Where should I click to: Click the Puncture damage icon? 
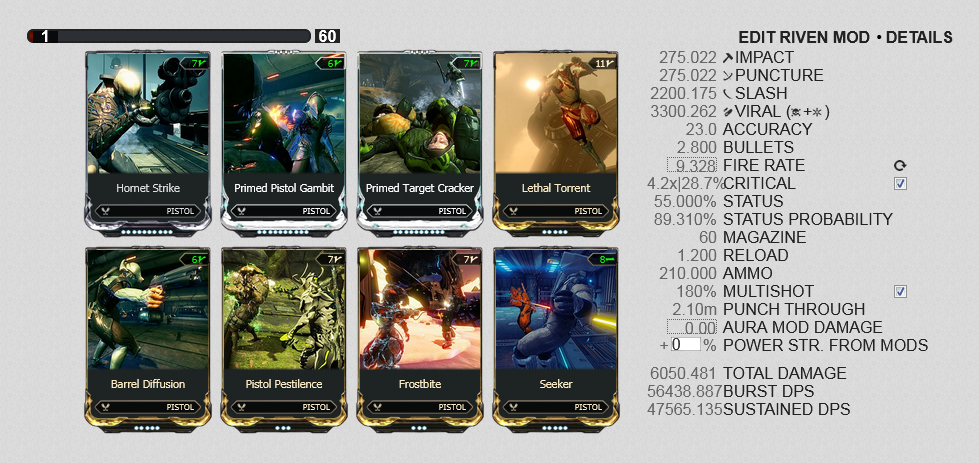point(727,76)
